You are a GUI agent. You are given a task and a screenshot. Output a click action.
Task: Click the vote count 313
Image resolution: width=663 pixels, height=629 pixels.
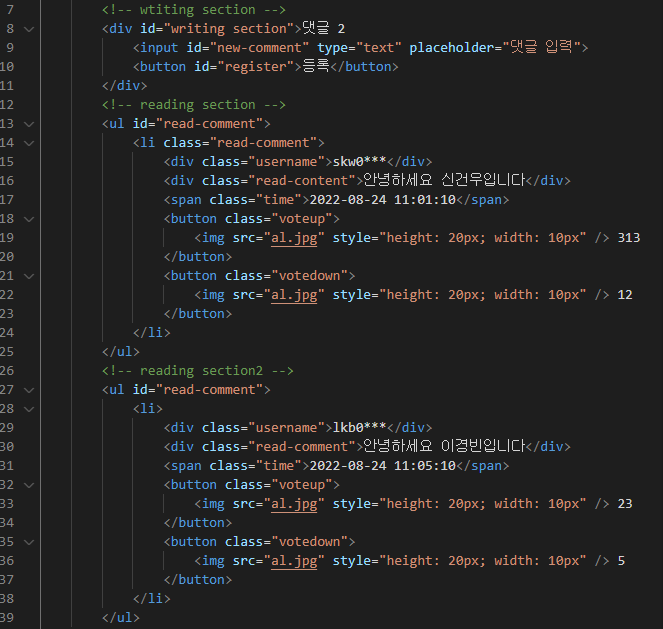(629, 238)
